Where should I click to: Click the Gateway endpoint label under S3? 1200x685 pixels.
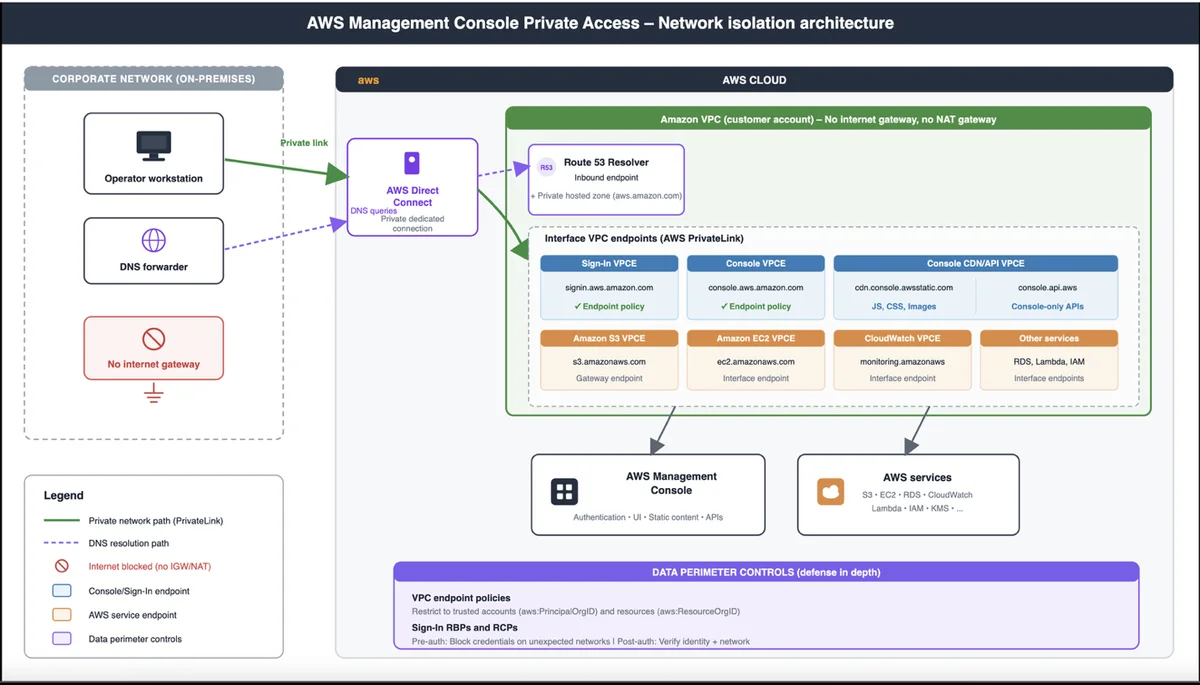[609, 379]
